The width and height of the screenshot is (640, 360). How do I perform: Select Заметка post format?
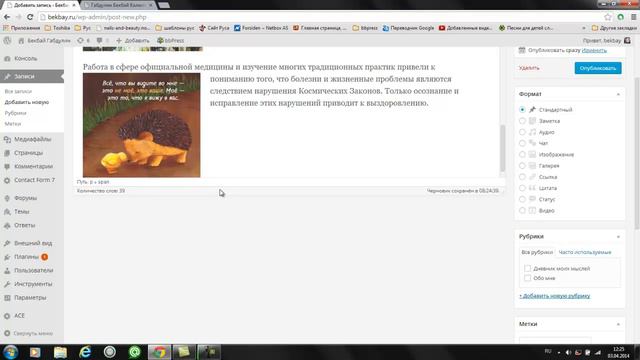coord(522,121)
